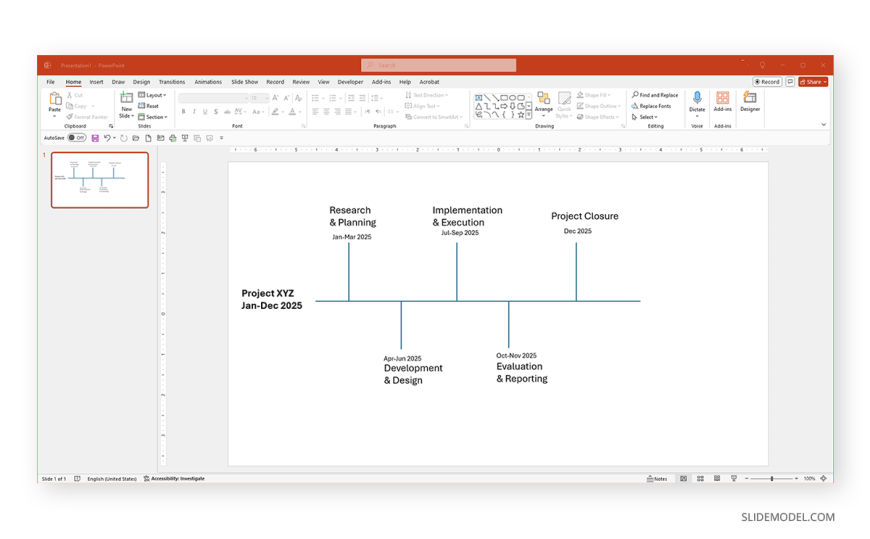Go to the Animations tab
The width and height of the screenshot is (870, 539).
(208, 82)
